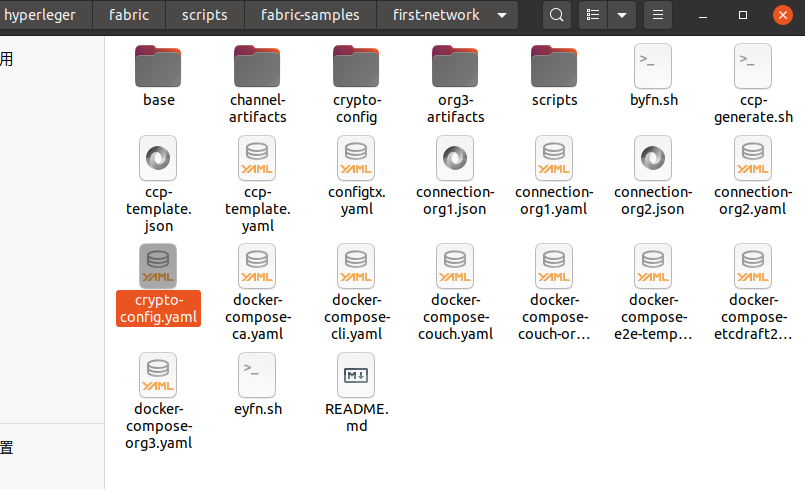The image size is (805, 489).
Task: Select the README.md markdown file icon
Action: (356, 375)
